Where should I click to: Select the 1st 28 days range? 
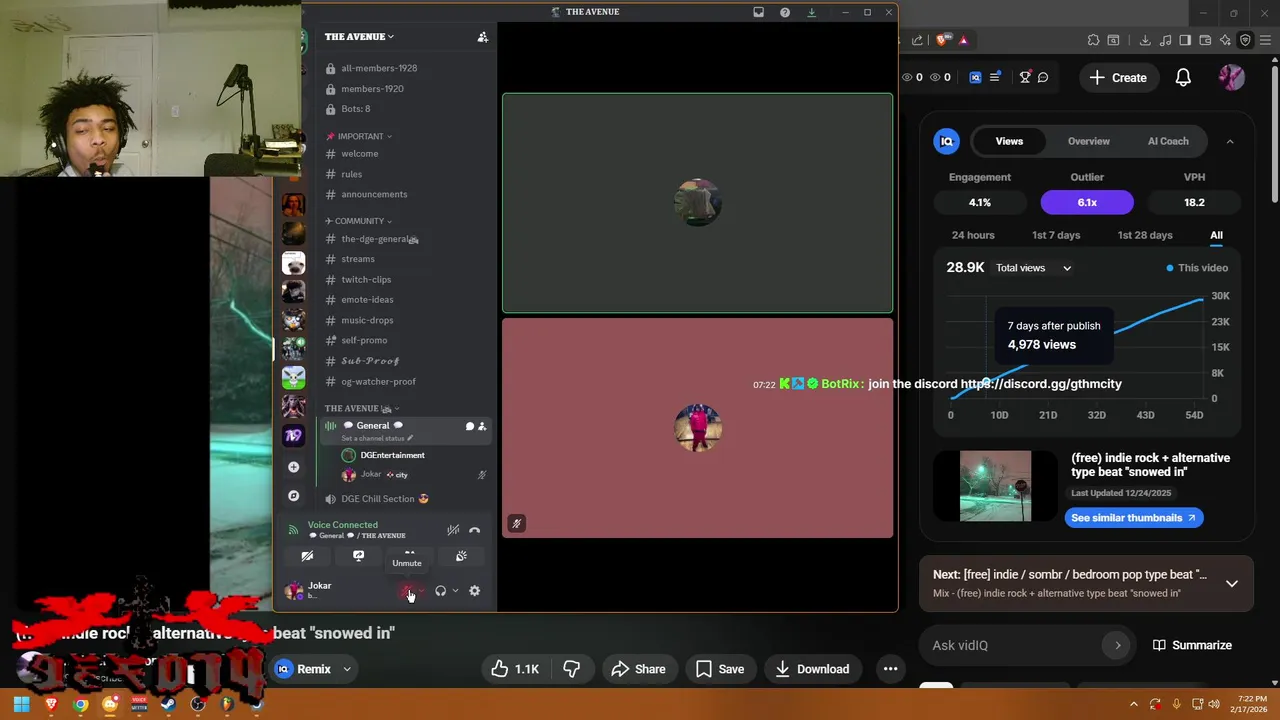pos(1145,235)
